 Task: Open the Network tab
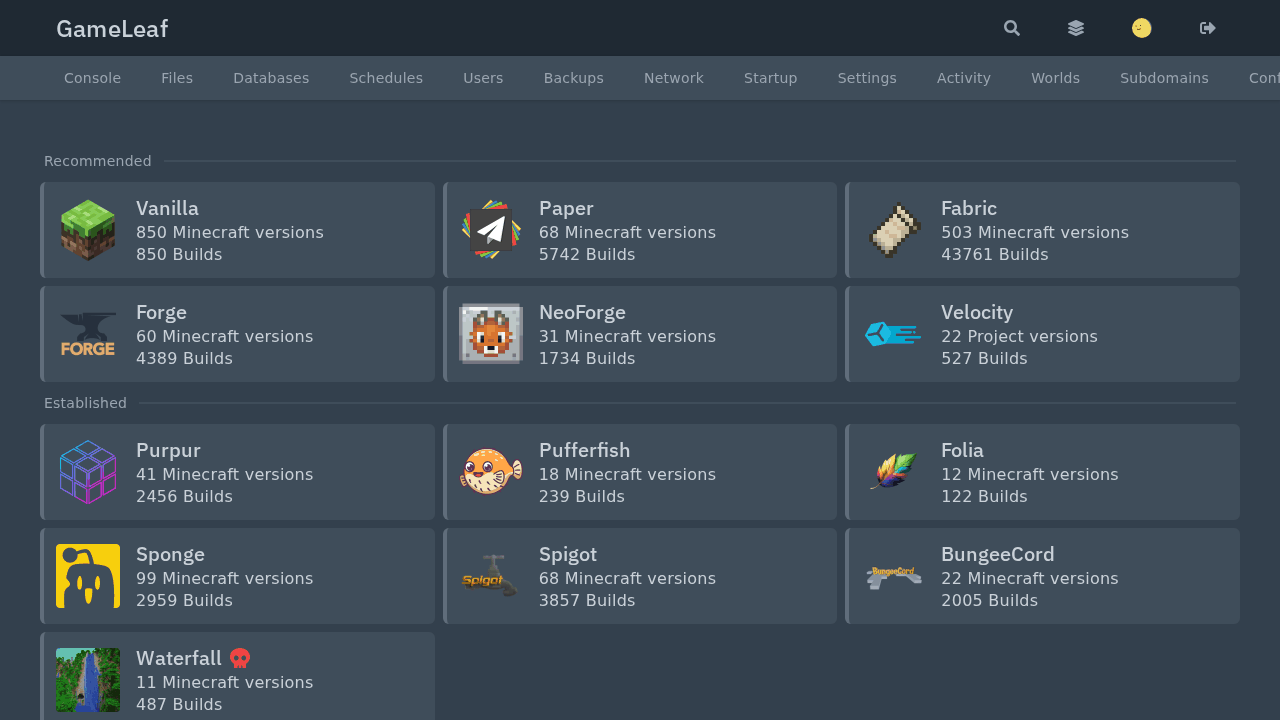(x=674, y=78)
